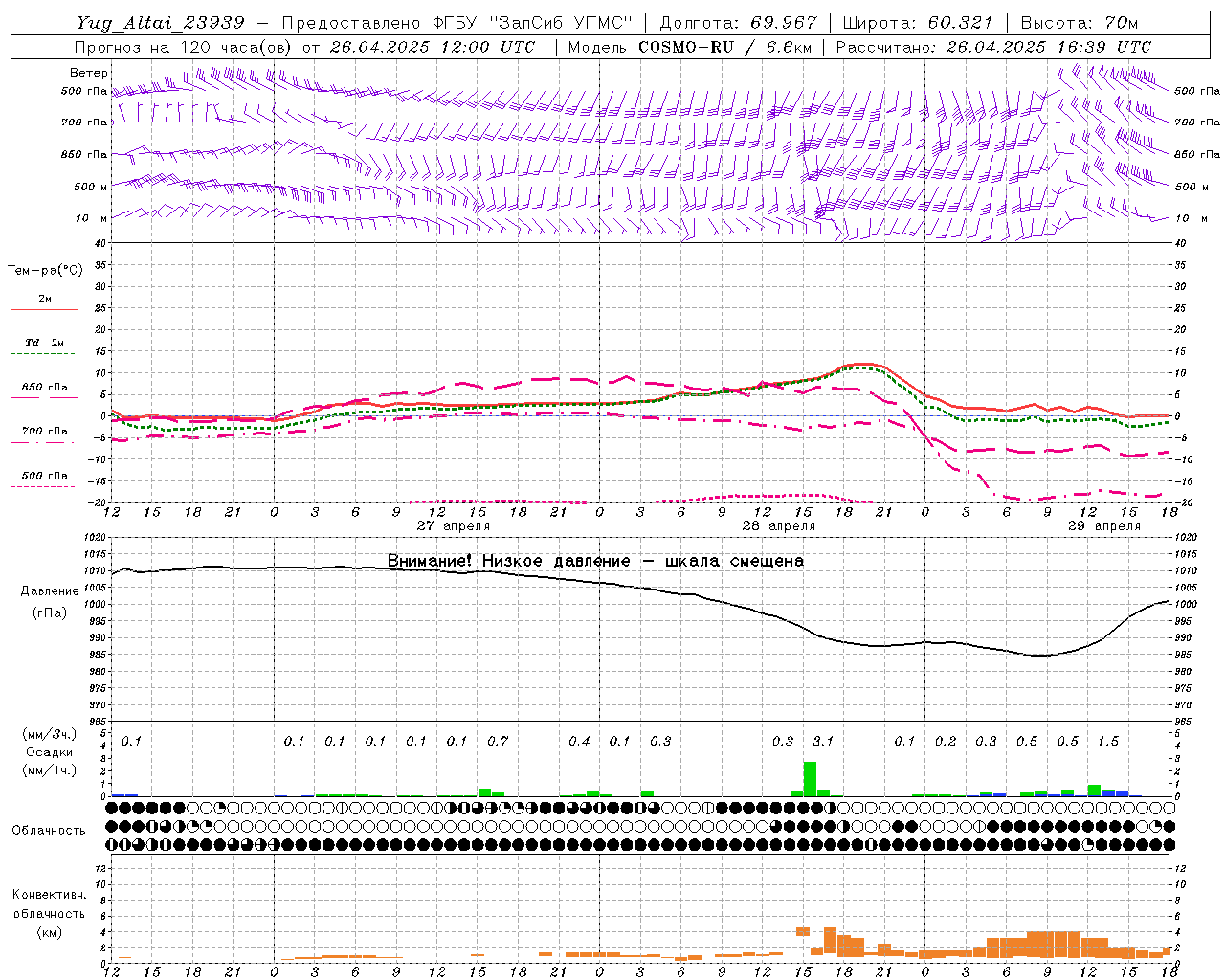The height and width of the screenshot is (980, 1225).
Task: Click the Тем-ра(°C) axis title
Action: (45, 271)
